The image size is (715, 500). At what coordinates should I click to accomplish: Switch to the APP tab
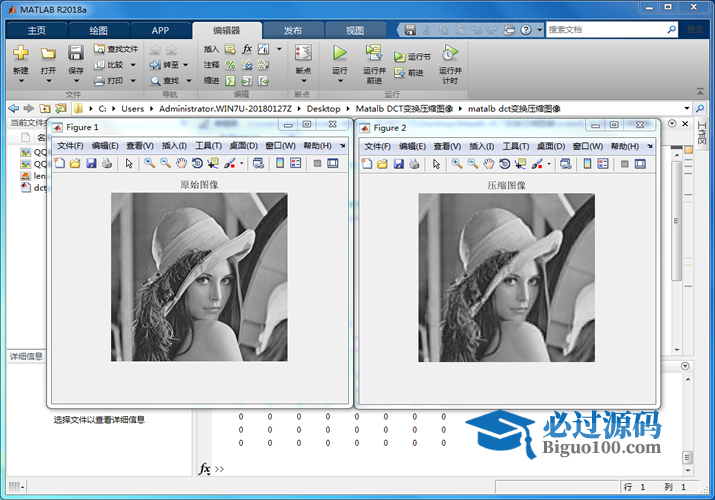160,31
